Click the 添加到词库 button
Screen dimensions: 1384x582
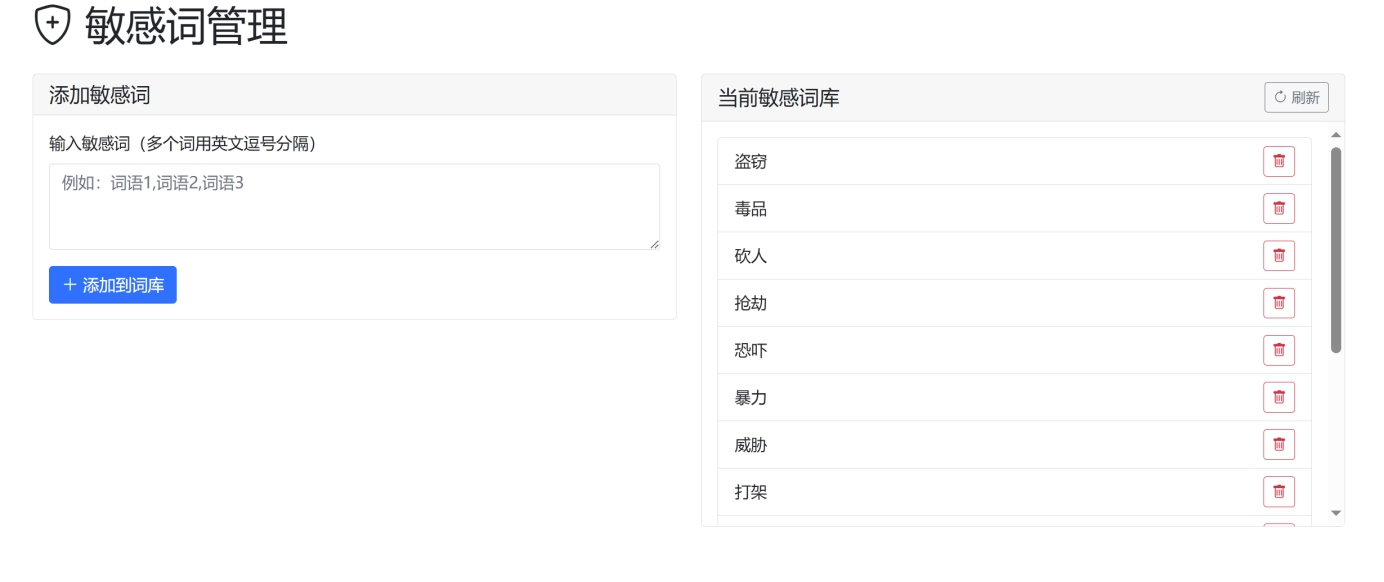click(112, 284)
